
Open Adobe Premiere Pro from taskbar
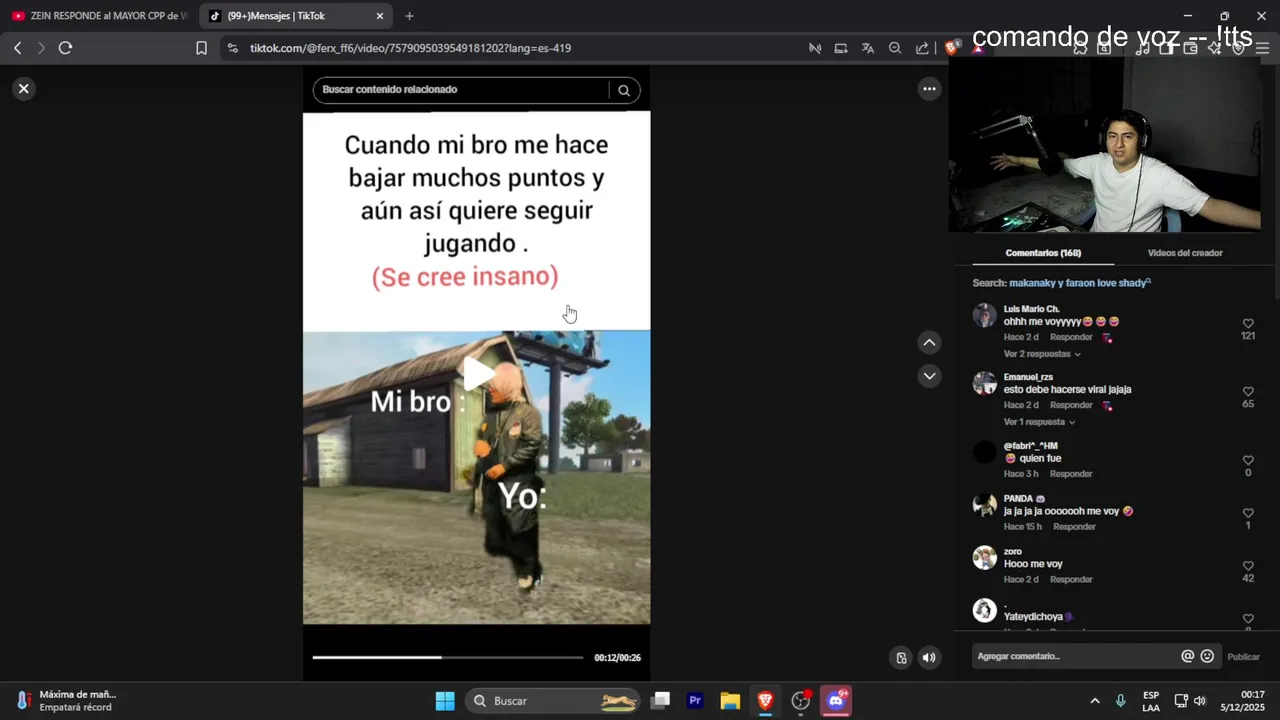point(695,701)
